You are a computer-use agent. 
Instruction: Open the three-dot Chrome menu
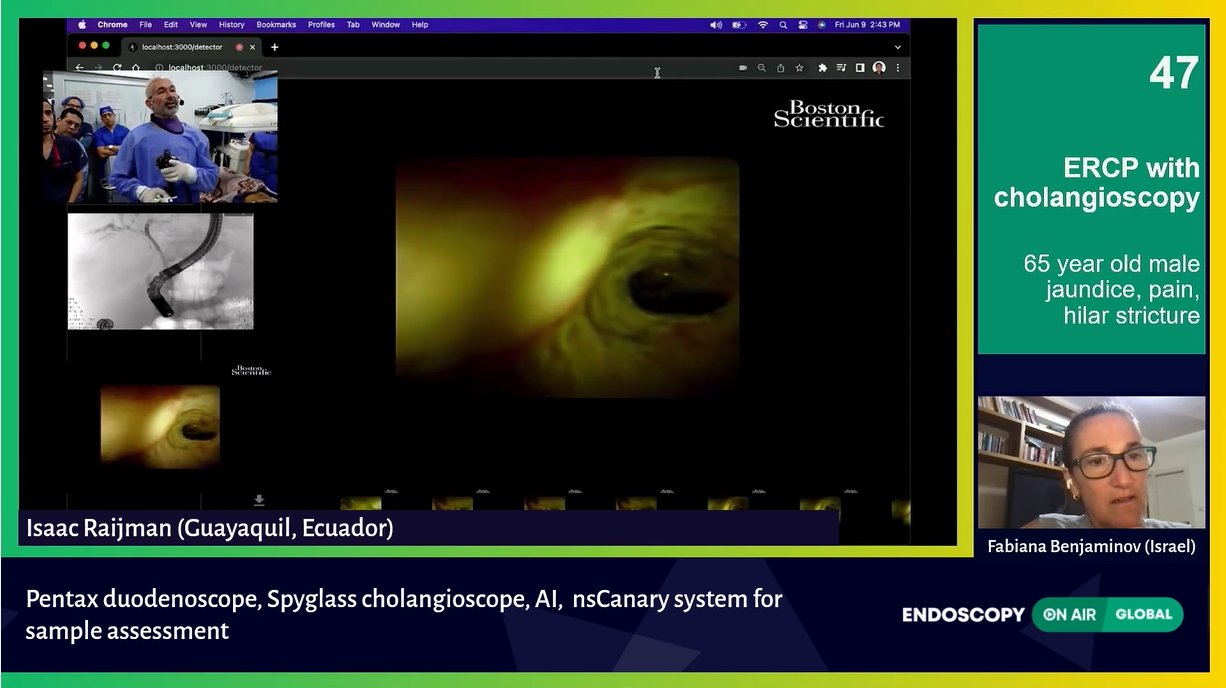(x=897, y=68)
